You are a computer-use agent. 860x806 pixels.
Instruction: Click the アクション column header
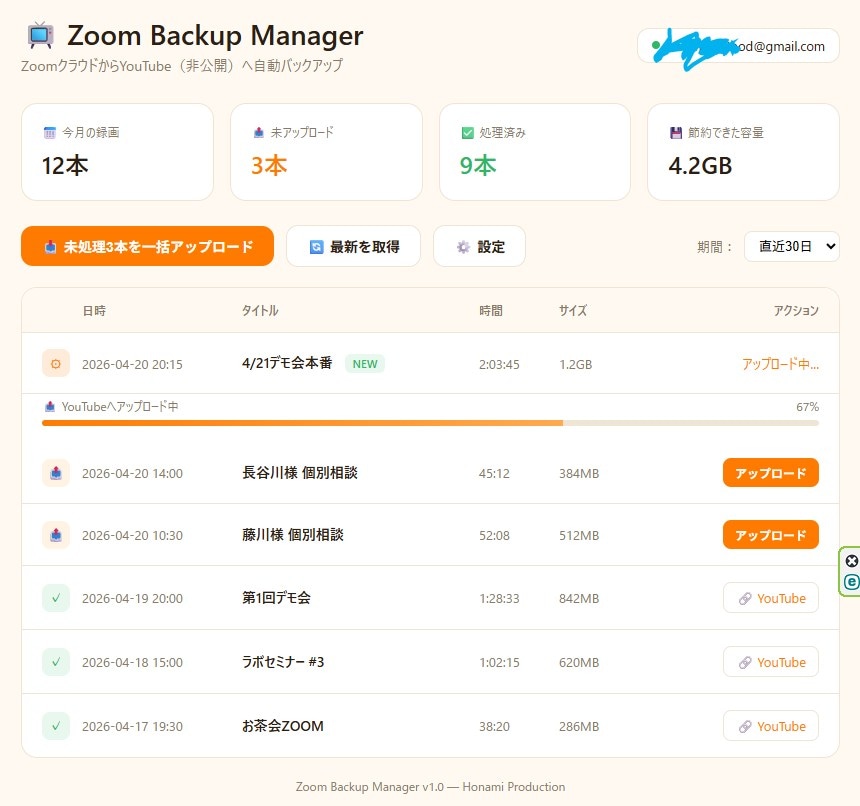pos(796,311)
